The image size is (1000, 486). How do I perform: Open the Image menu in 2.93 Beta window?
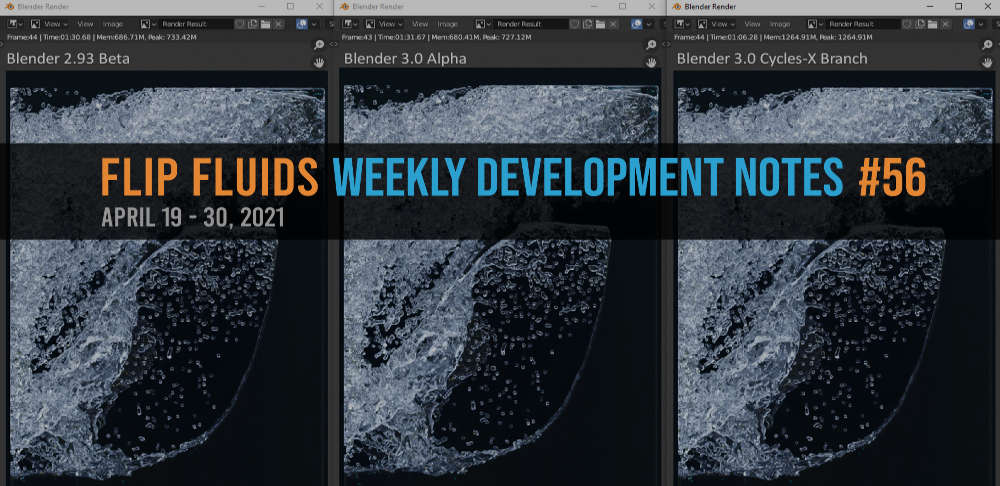tap(113, 24)
